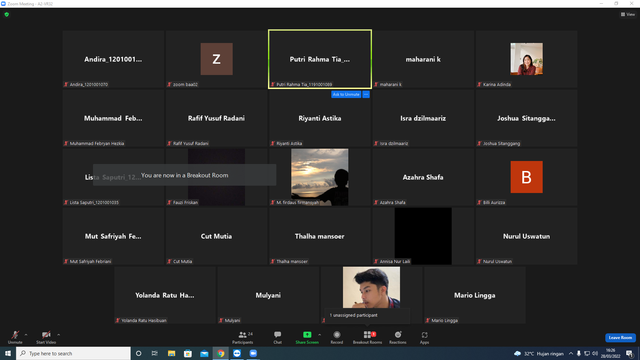Open Google Chrome from taskbar
640x360 pixels.
[220, 353]
